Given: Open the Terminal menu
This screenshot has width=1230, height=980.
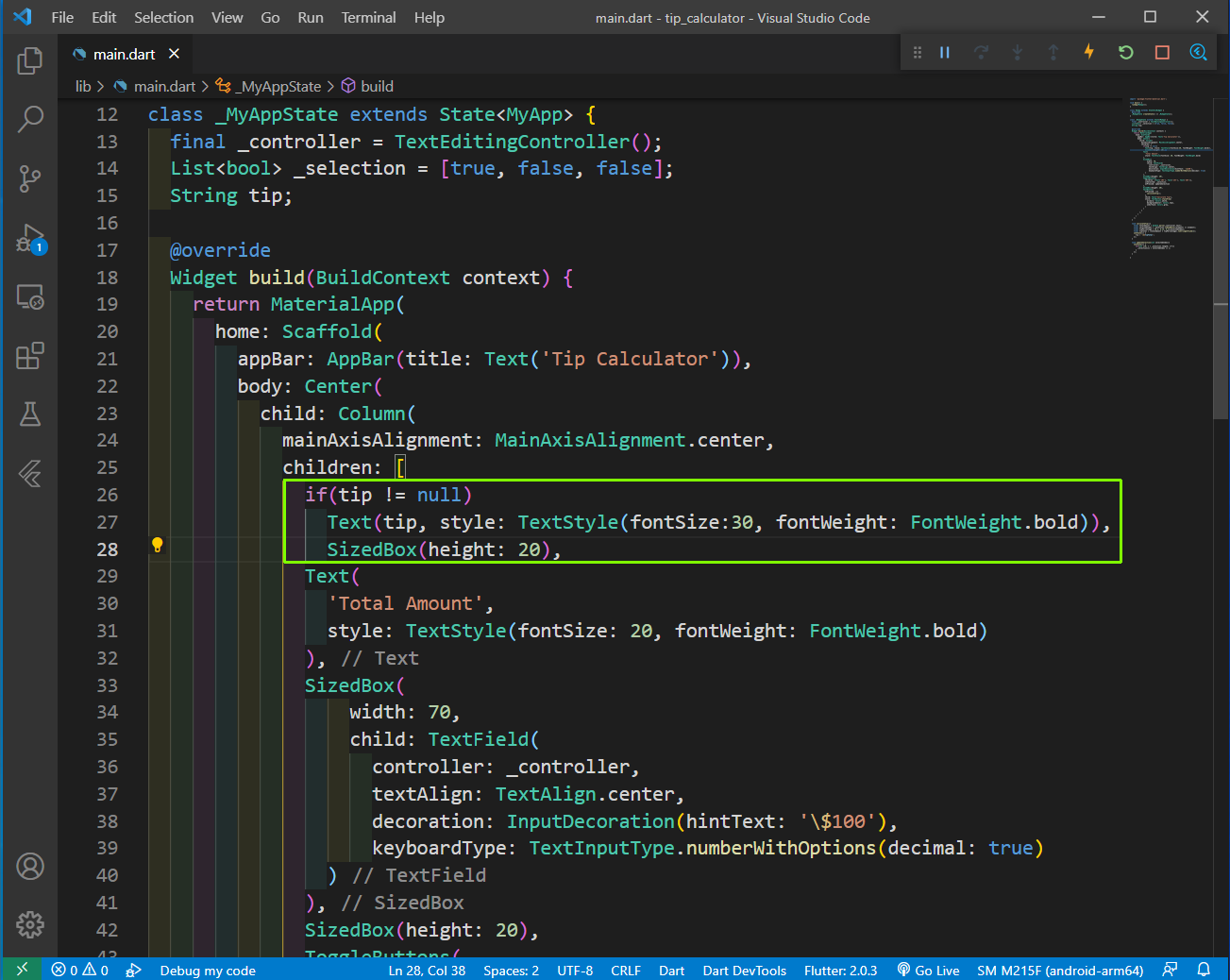Looking at the screenshot, I should point(368,17).
